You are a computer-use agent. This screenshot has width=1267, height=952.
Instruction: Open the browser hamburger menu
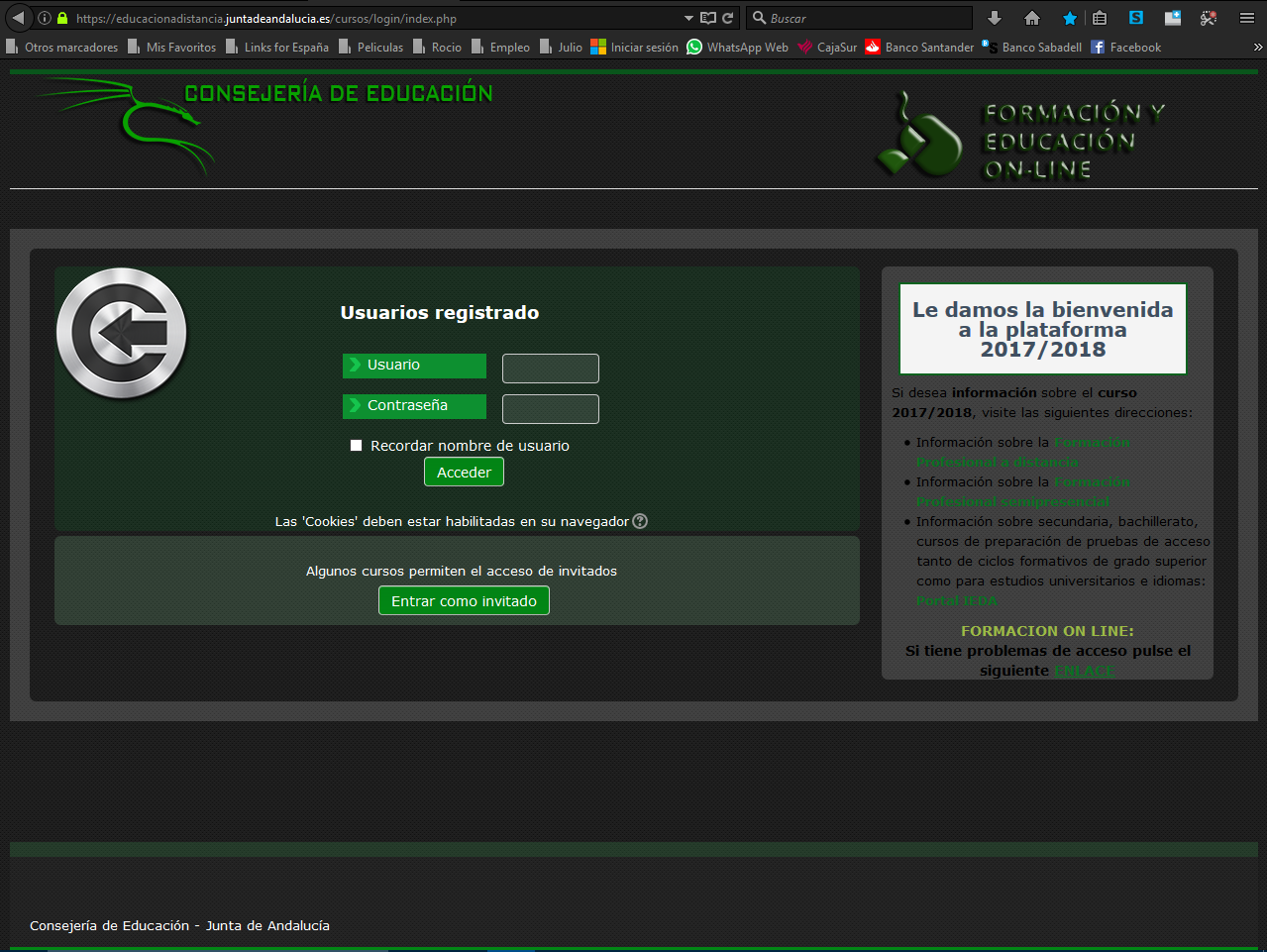(x=1247, y=18)
